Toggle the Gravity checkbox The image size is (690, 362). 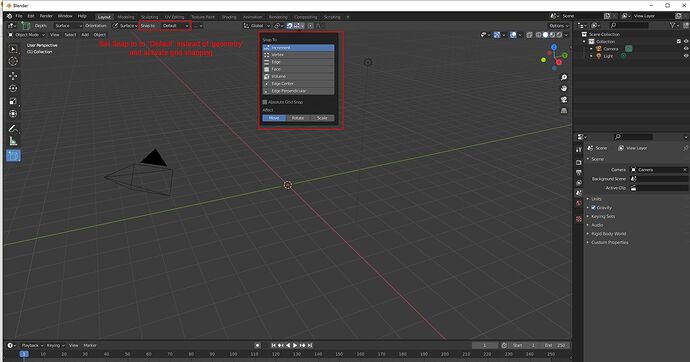click(593, 208)
